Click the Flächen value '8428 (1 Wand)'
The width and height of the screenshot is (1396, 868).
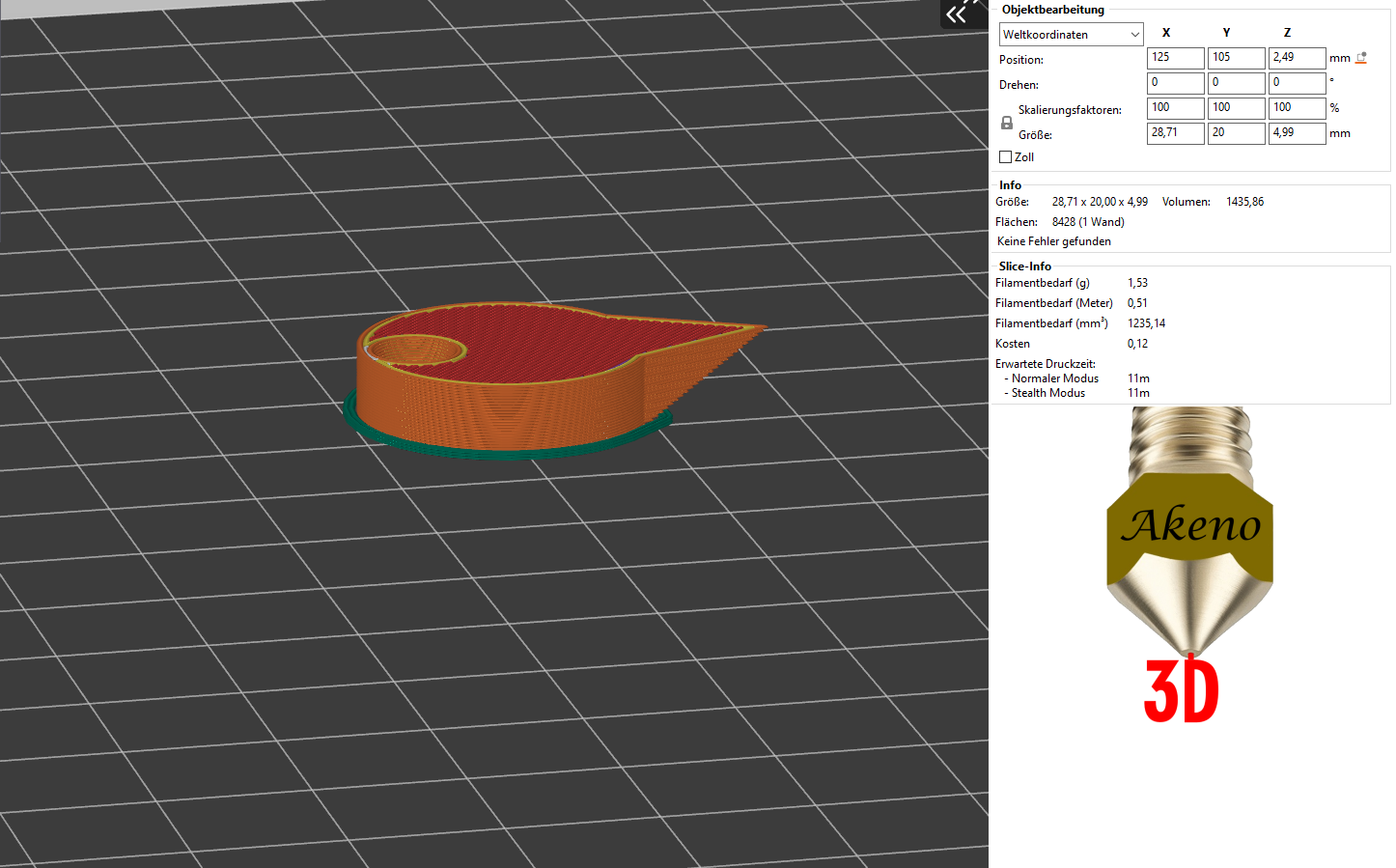[1088, 222]
